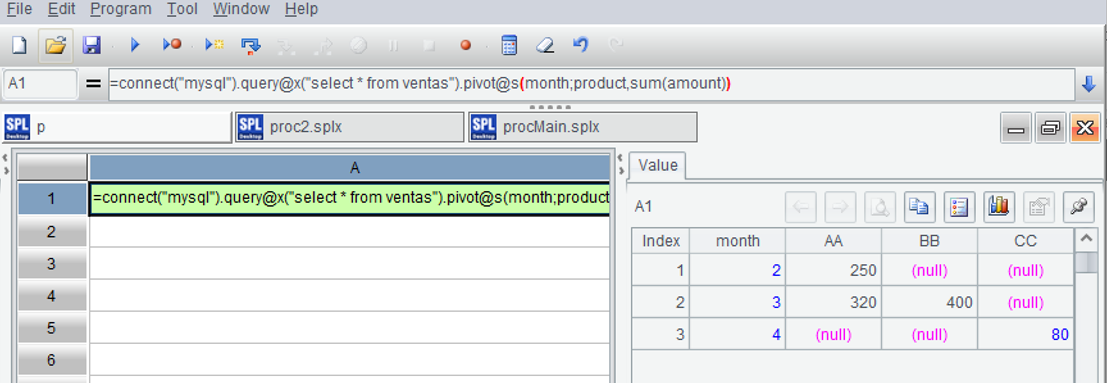The image size is (1107, 383).
Task: Open the Program menu
Action: [121, 10]
